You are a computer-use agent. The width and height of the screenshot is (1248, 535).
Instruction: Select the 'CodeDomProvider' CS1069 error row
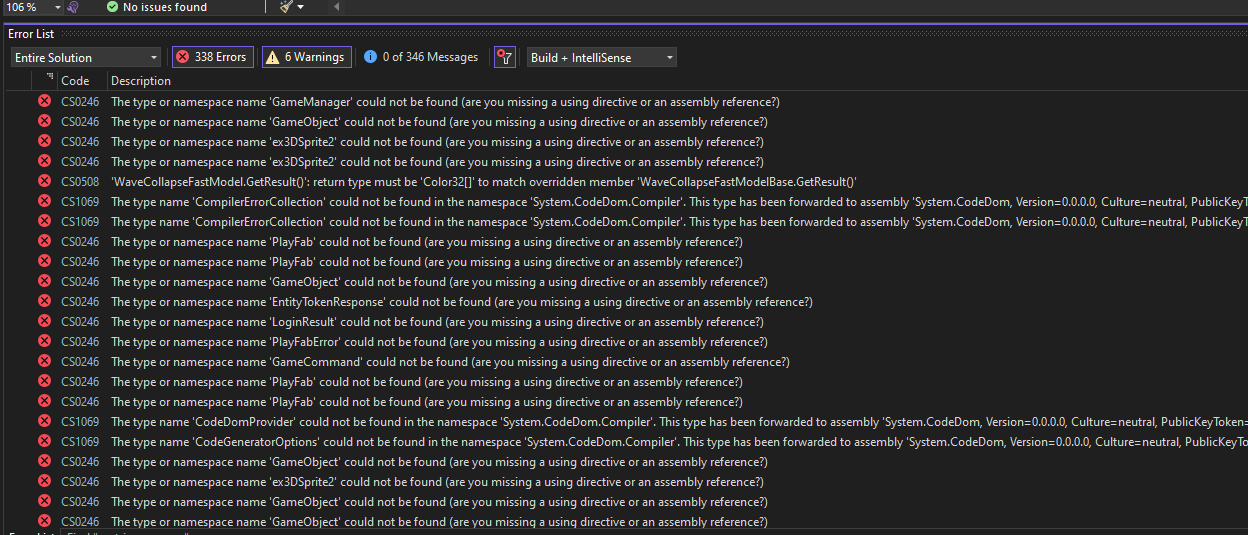(x=600, y=422)
